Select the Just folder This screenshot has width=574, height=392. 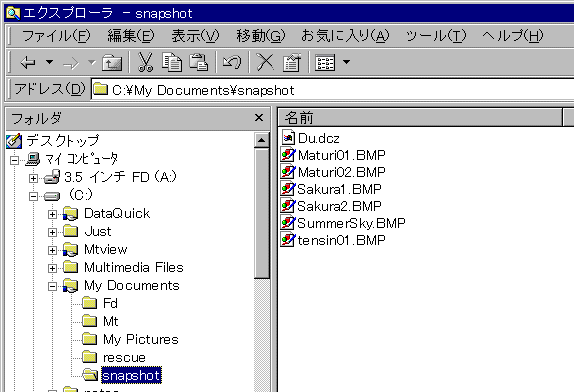[x=98, y=231]
